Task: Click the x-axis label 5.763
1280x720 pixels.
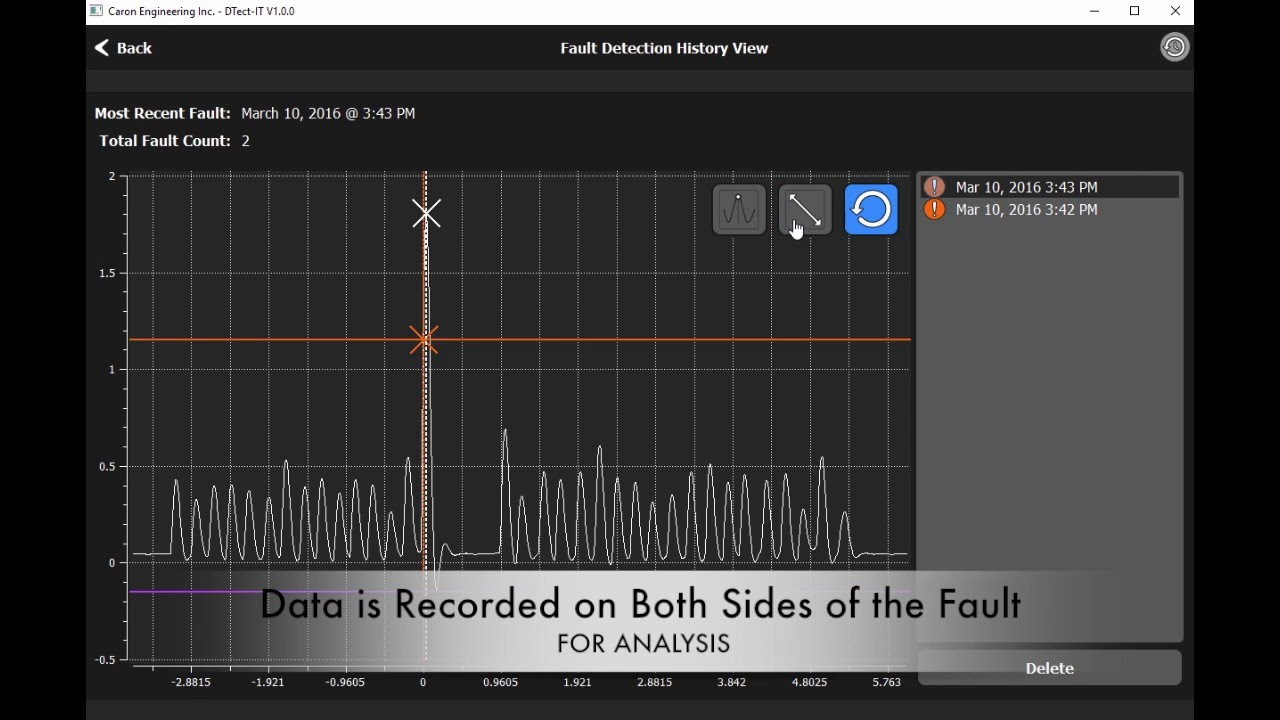Action: (x=886, y=683)
